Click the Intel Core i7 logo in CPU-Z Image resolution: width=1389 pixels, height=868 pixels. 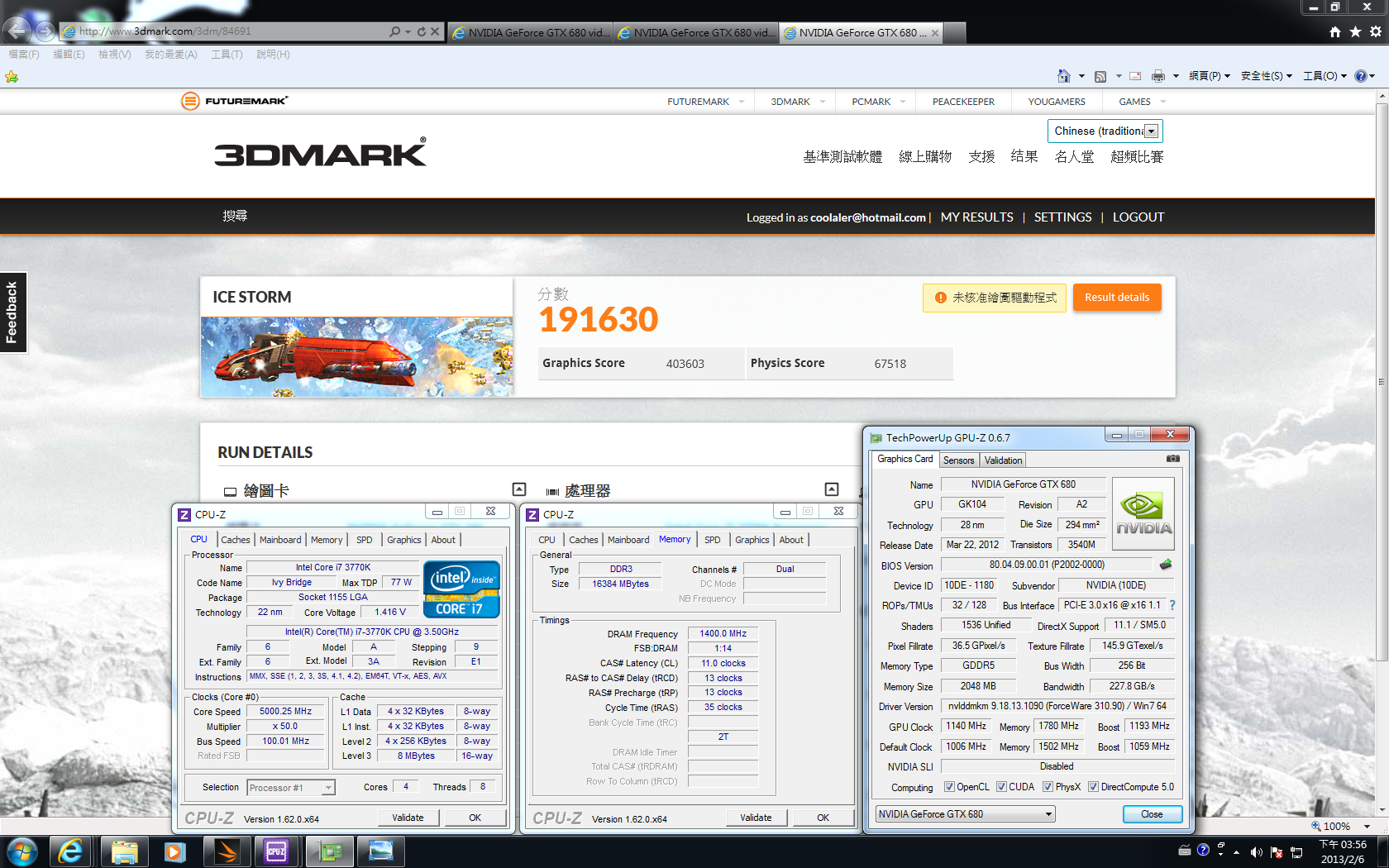(x=461, y=589)
